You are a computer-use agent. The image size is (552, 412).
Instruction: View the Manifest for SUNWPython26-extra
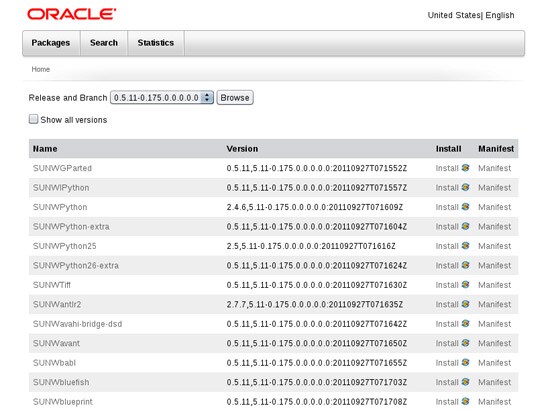(494, 266)
